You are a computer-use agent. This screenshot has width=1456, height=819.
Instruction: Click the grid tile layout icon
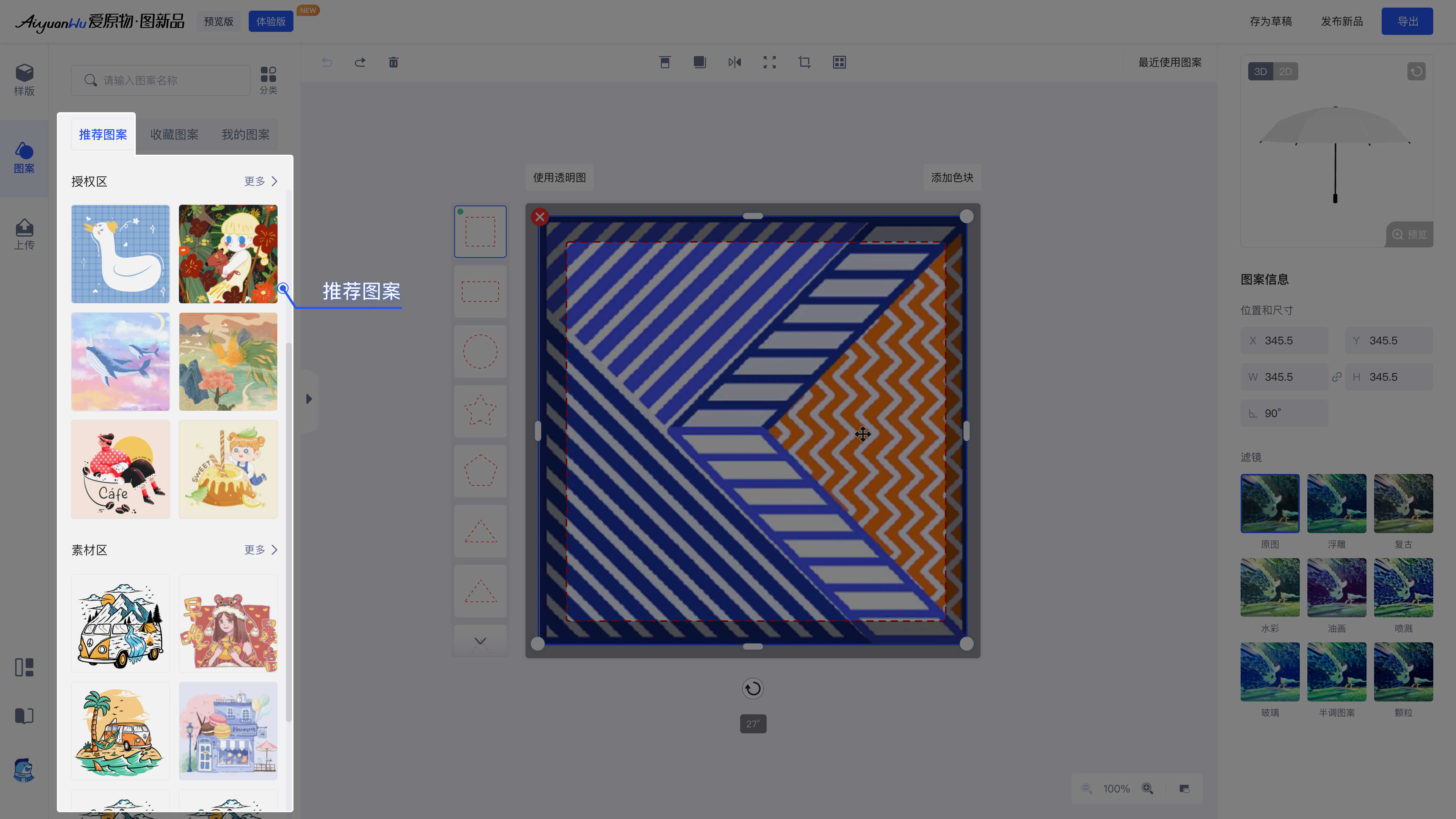click(839, 62)
